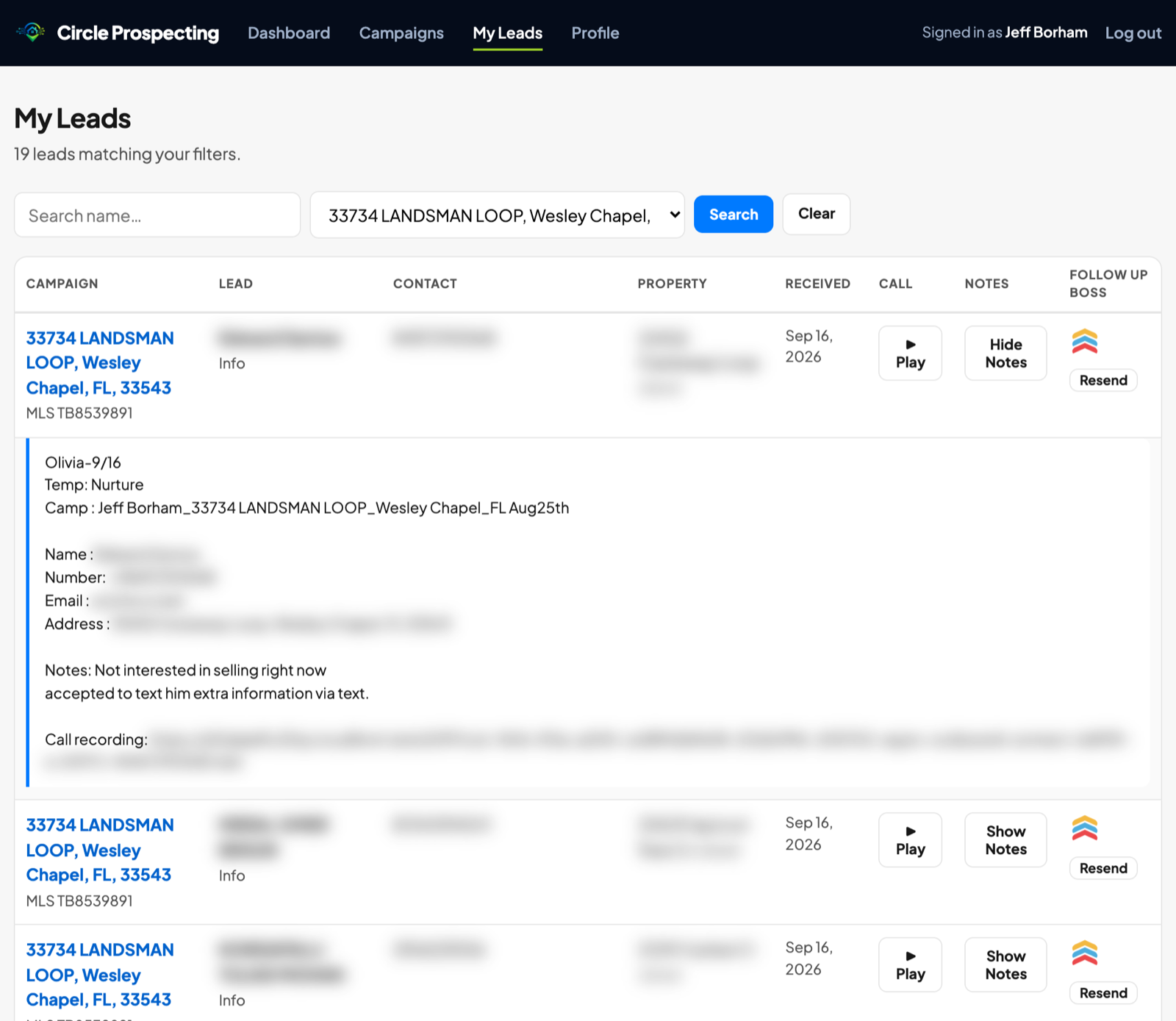
Task: Click the RECEIVED column header
Action: (817, 284)
